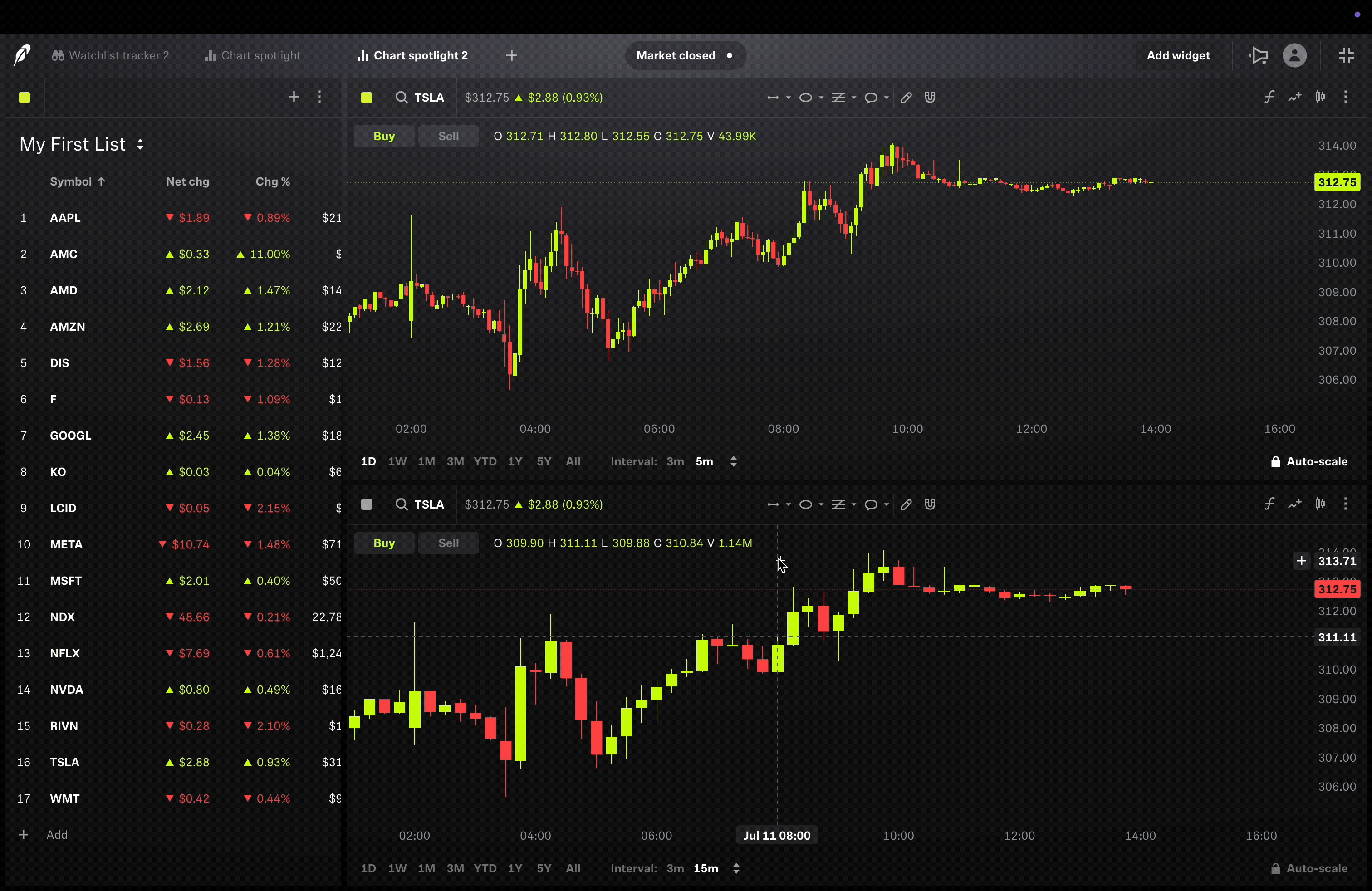Viewport: 1372px width, 891px height.
Task: Switch to the Watchlist tracker 2 tab
Action: 111,55
